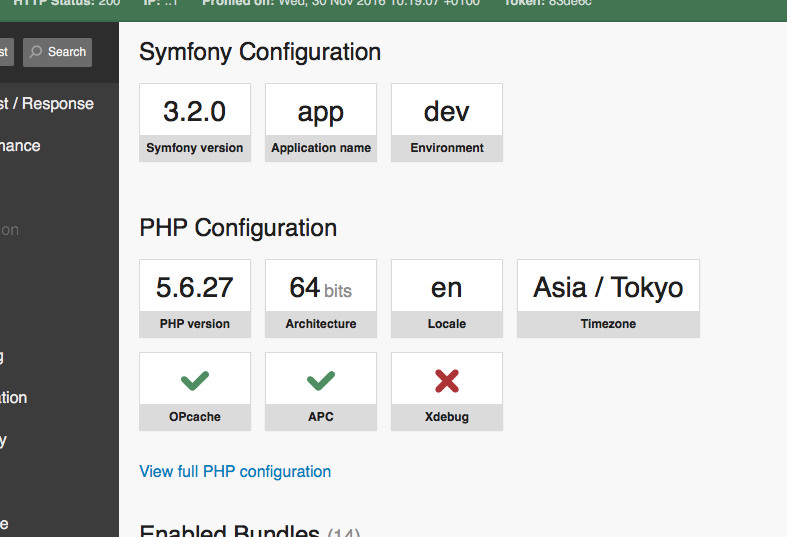Click the app Application name card
The width and height of the screenshot is (787, 537).
[321, 122]
